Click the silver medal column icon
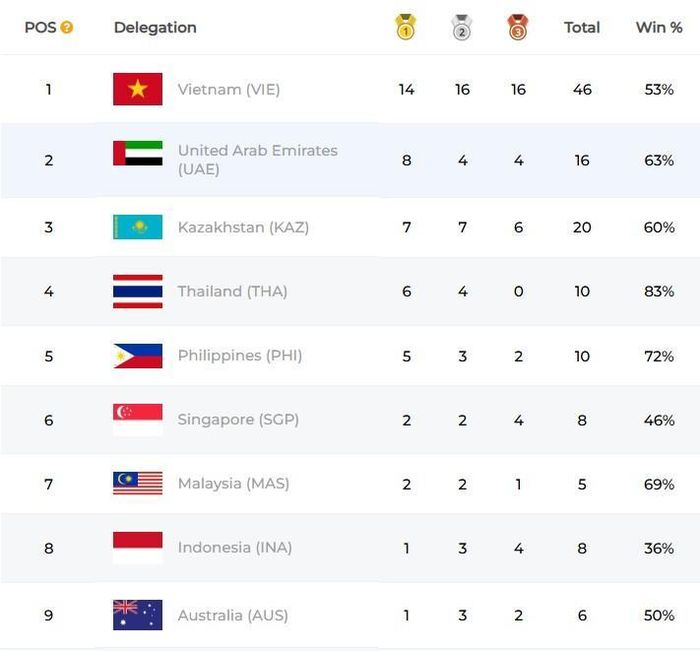The image size is (700, 651). coord(462,27)
